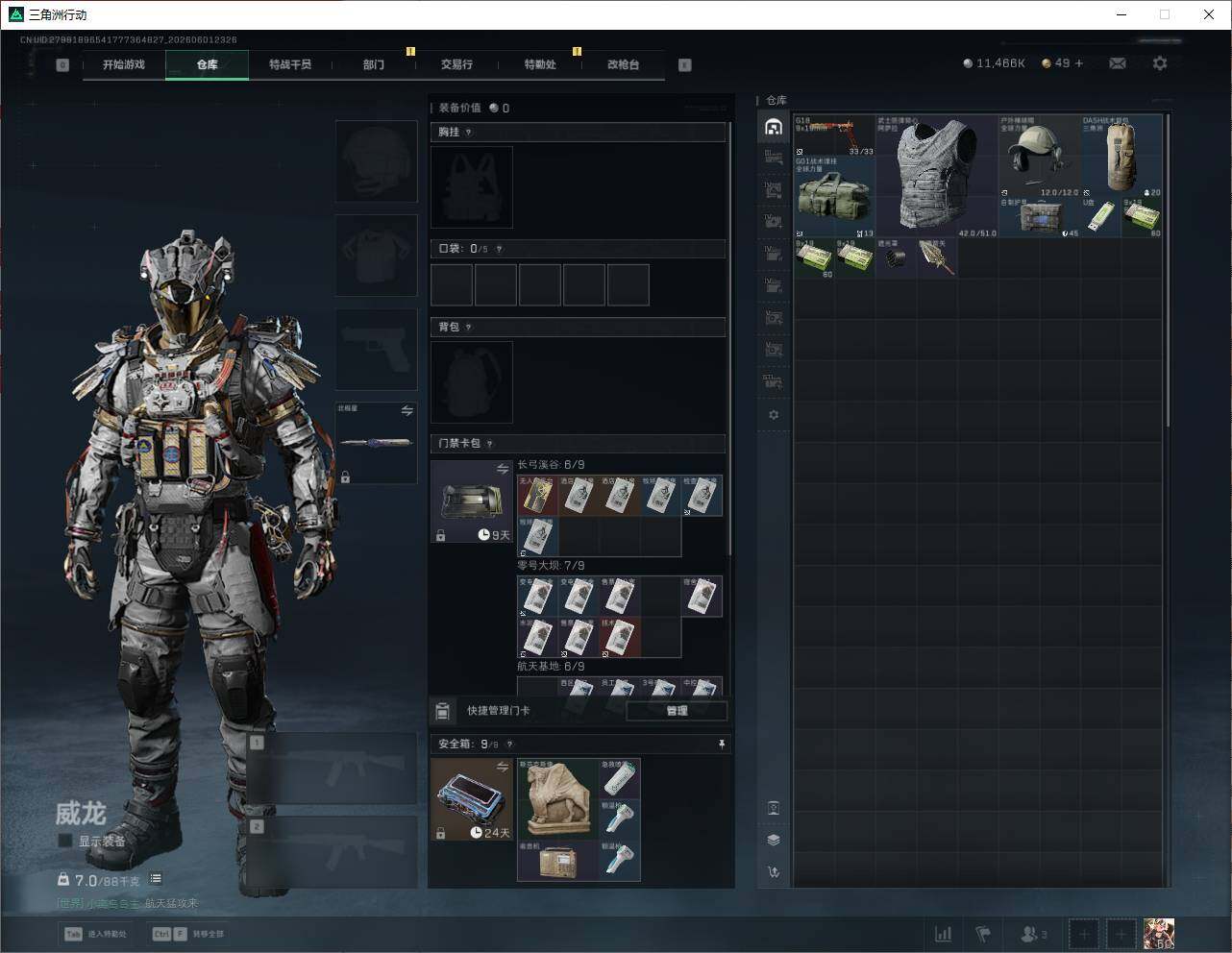Click the statistics bar chart icon
1232x953 pixels.
944,934
